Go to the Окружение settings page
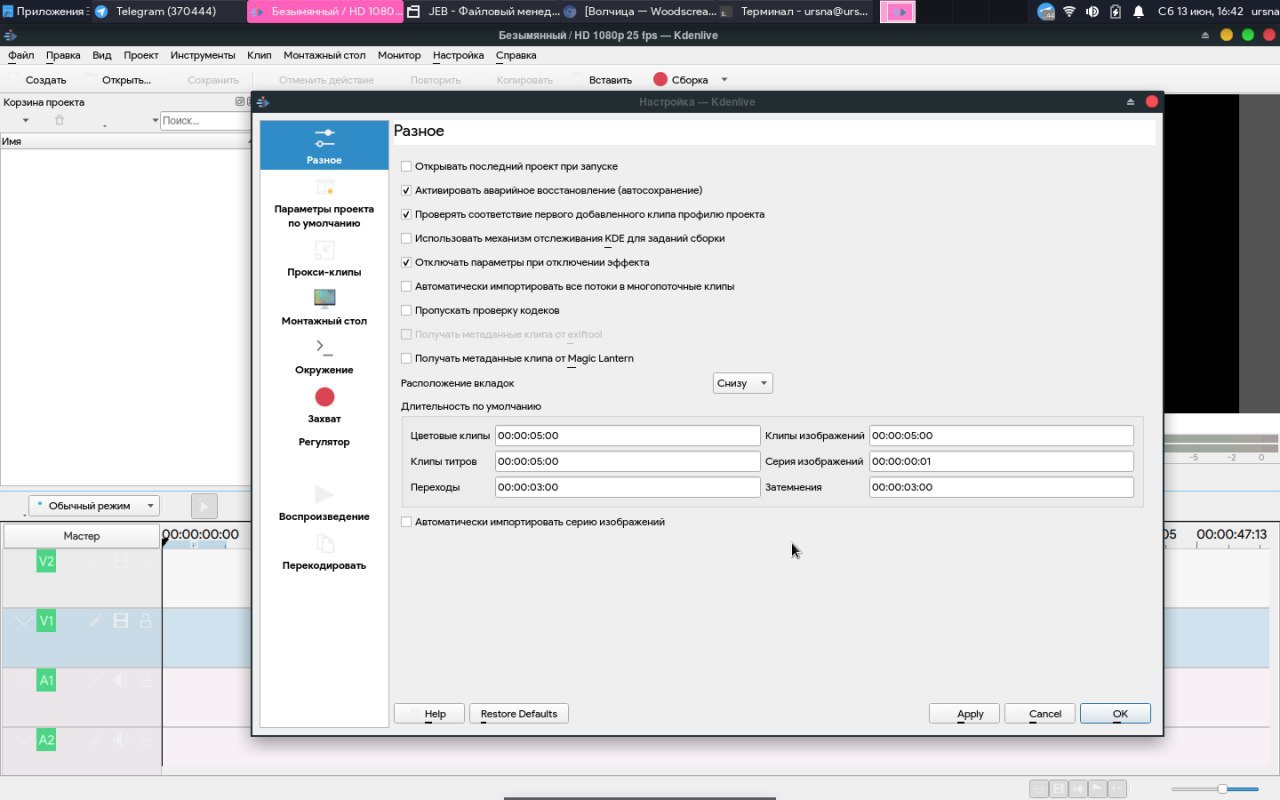 pos(324,356)
